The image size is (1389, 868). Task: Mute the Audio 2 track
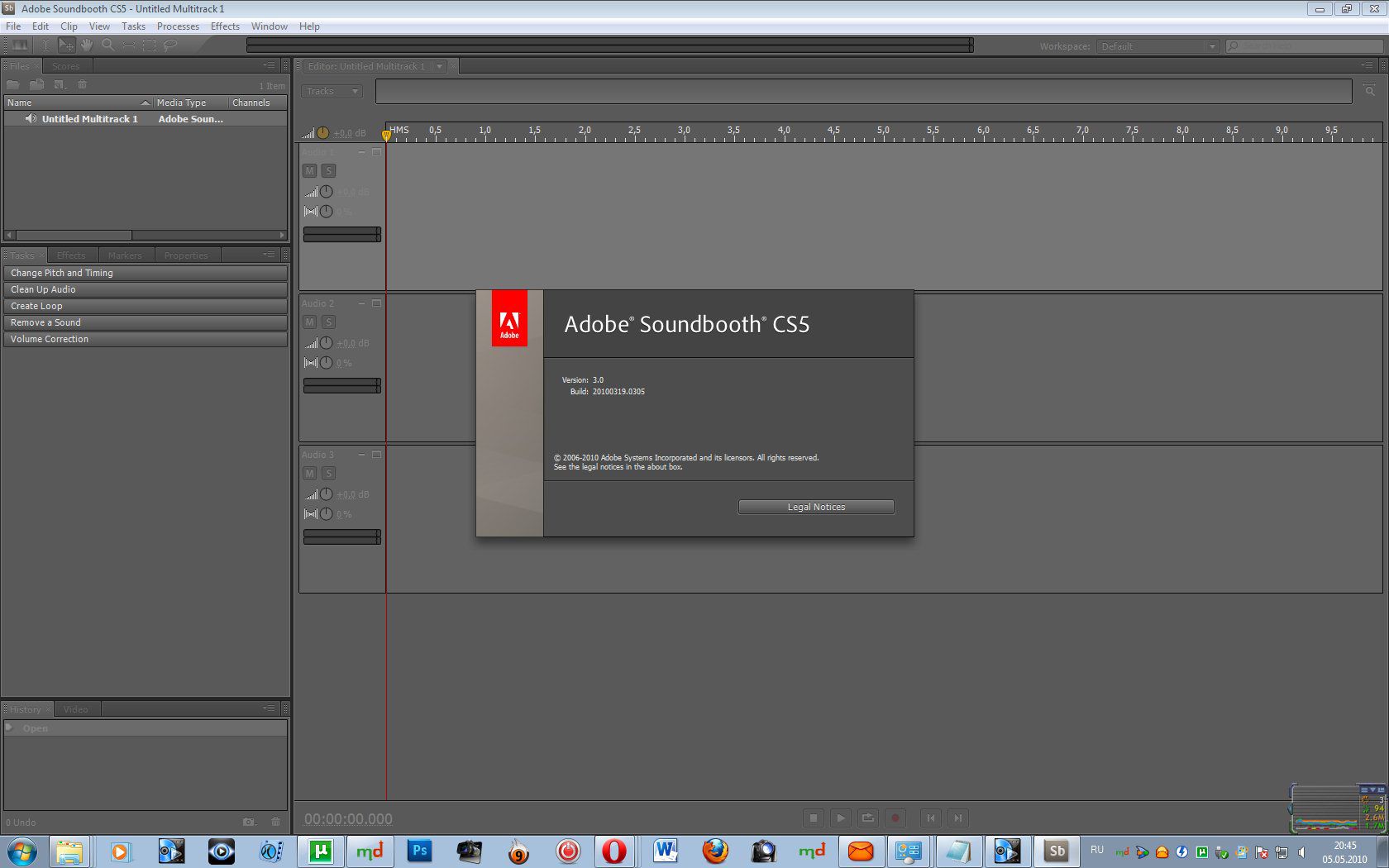click(309, 322)
